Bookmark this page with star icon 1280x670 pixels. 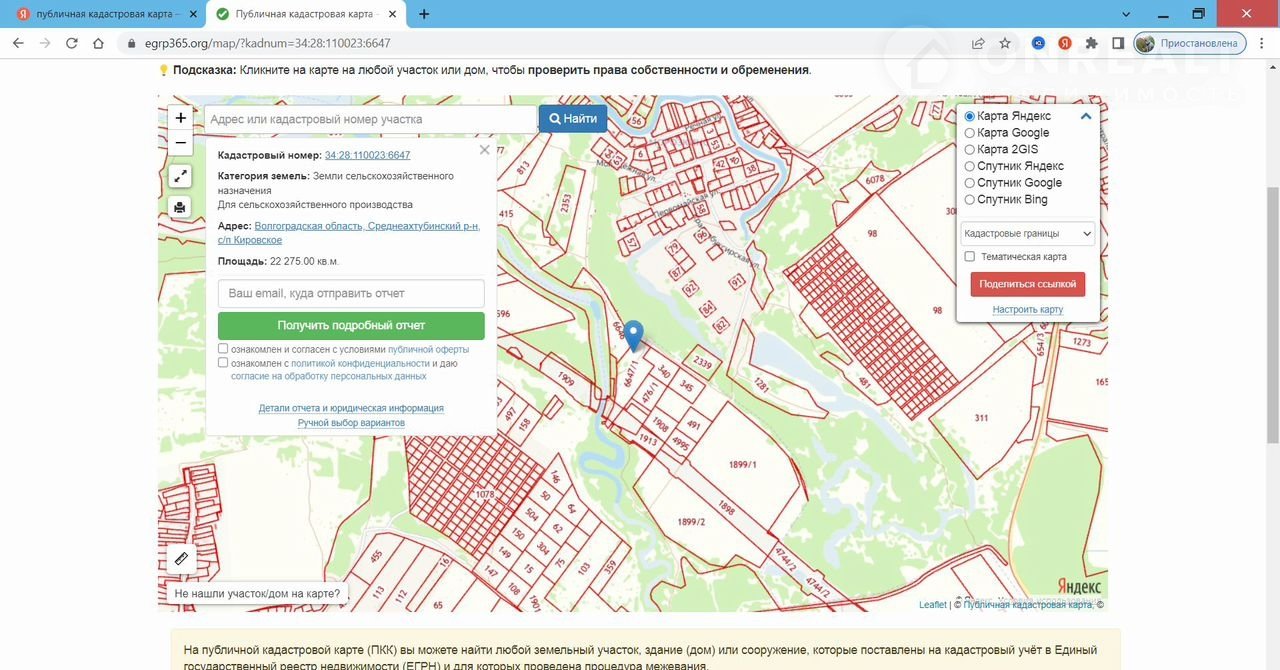click(1005, 43)
